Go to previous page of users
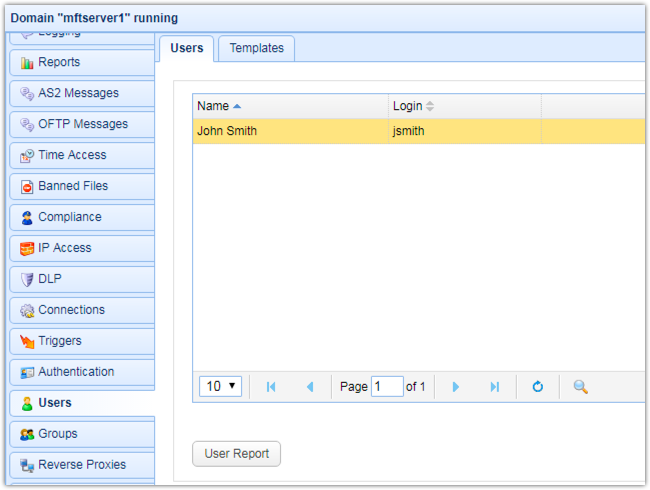 tap(310, 387)
